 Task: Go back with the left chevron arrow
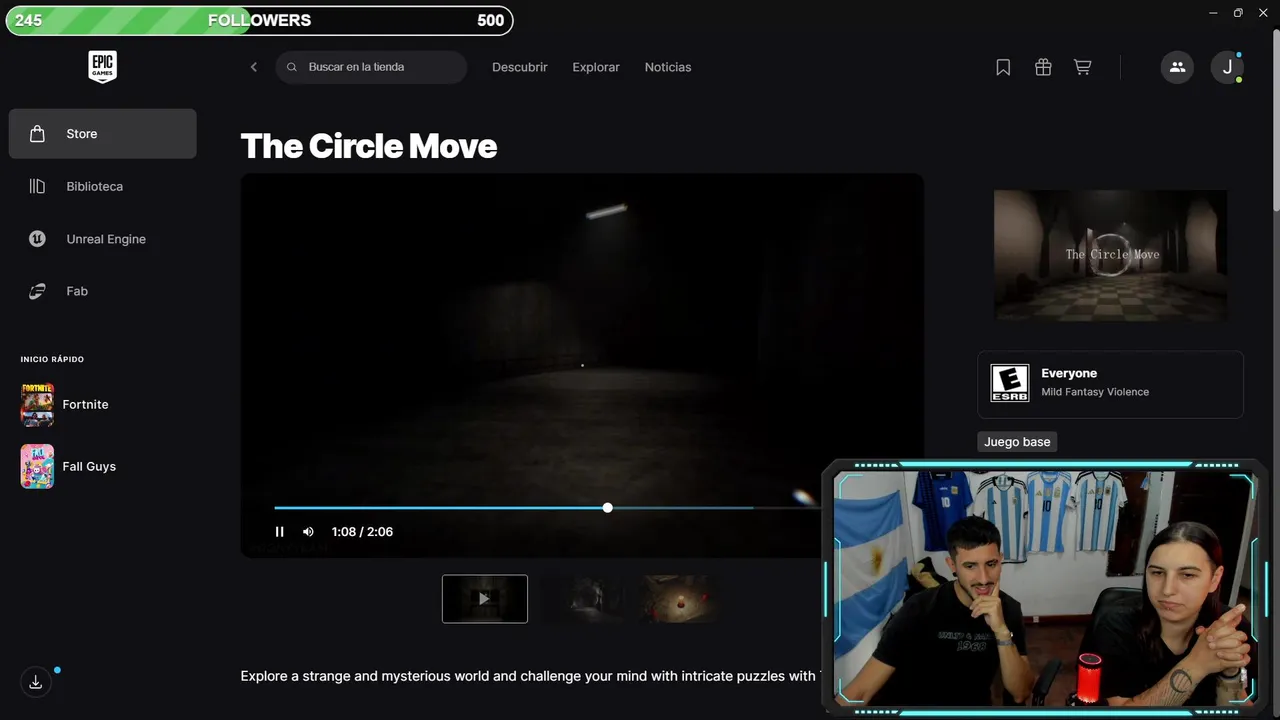(254, 67)
